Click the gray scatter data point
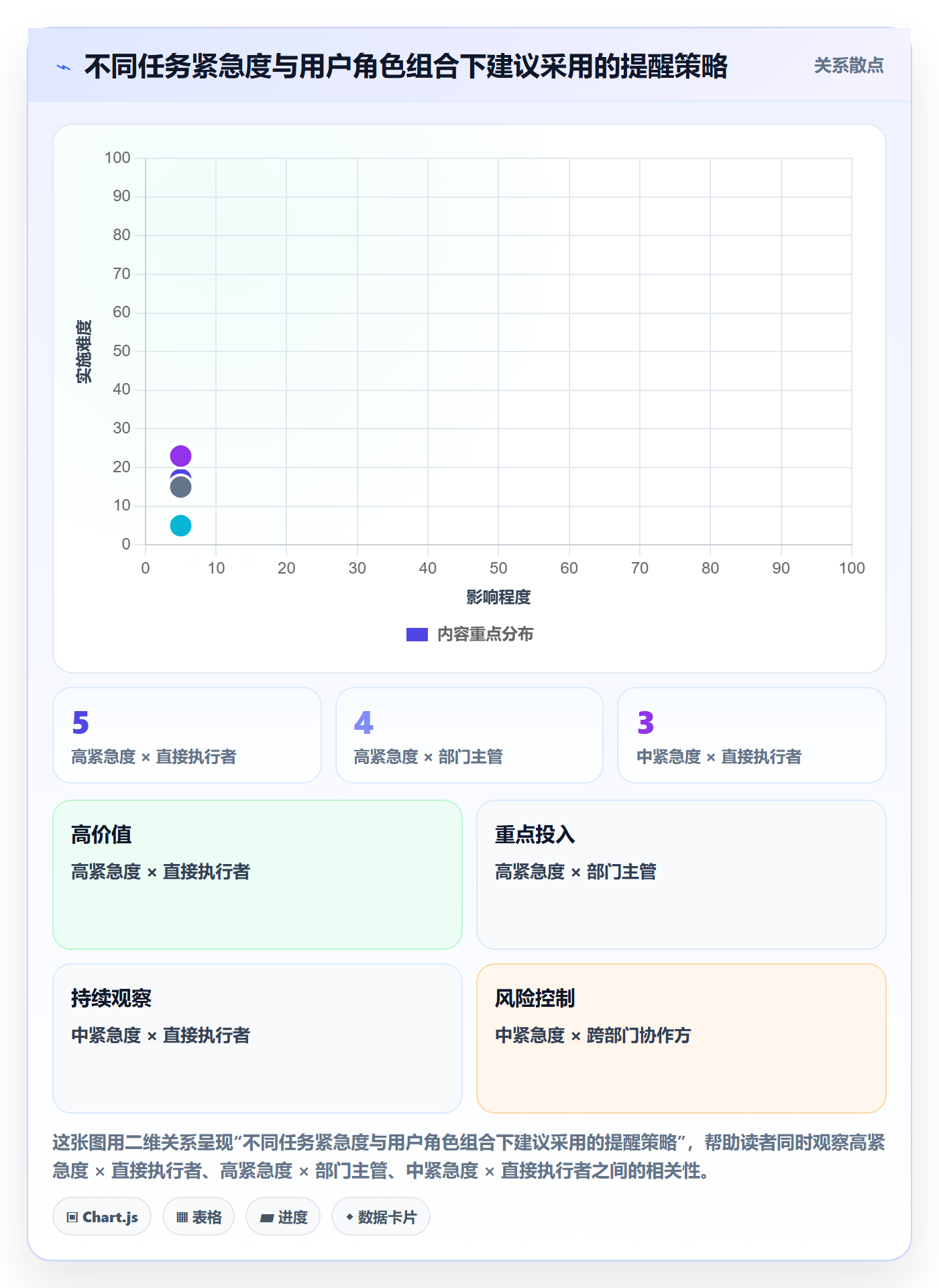 (180, 487)
